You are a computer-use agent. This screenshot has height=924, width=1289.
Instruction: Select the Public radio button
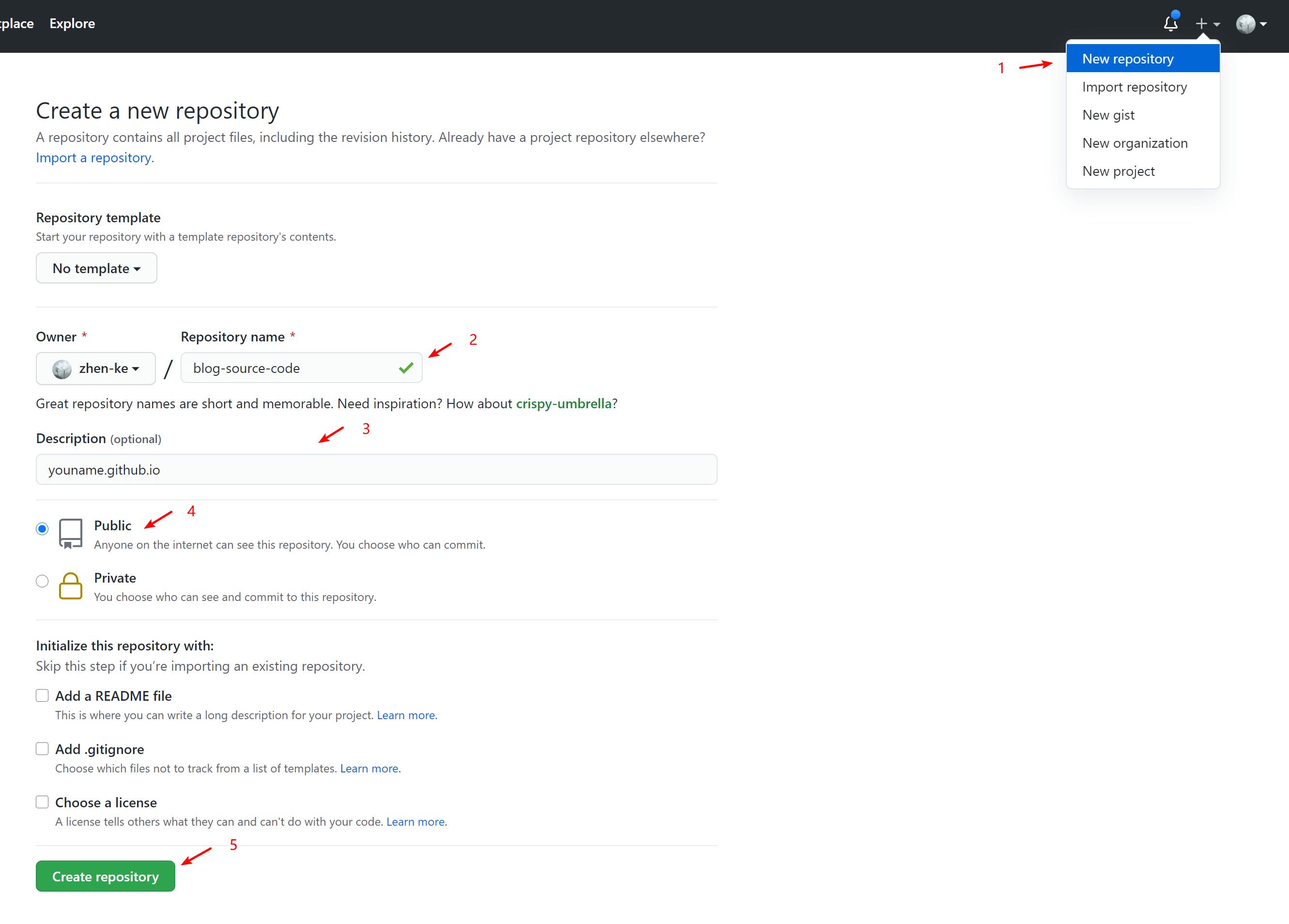(x=42, y=529)
